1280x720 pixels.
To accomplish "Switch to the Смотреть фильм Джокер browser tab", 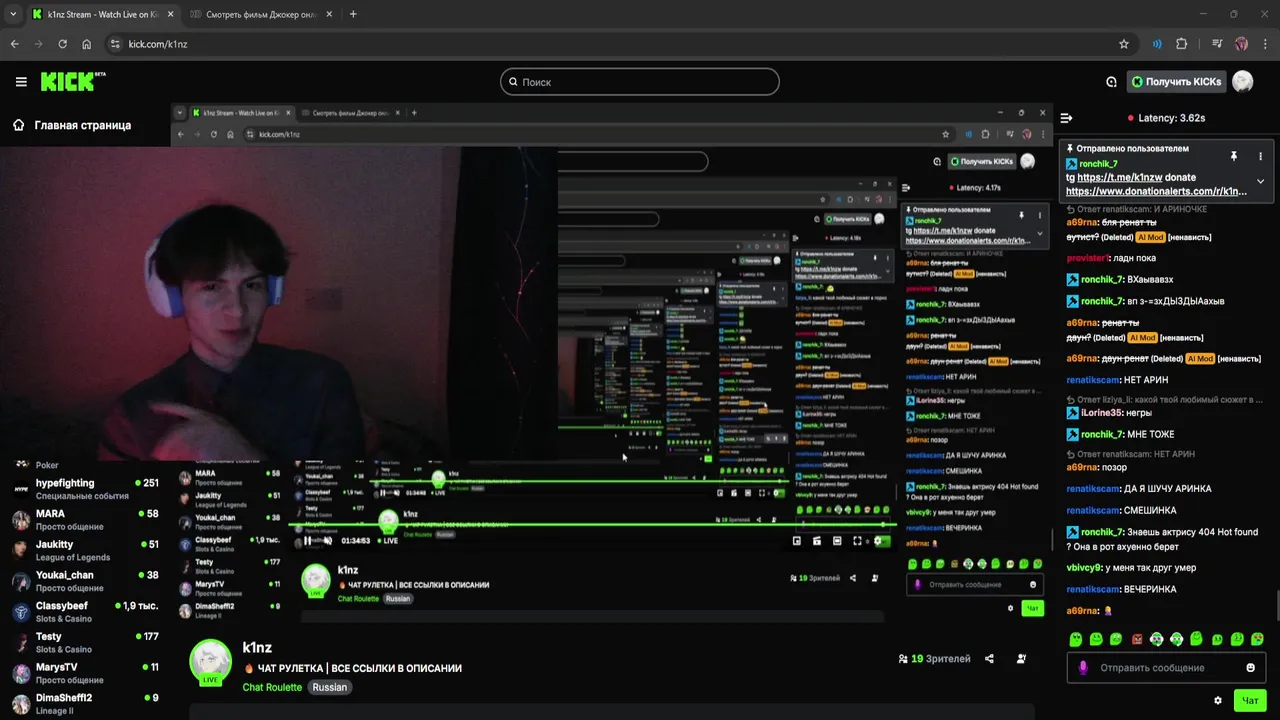I will tap(262, 14).
